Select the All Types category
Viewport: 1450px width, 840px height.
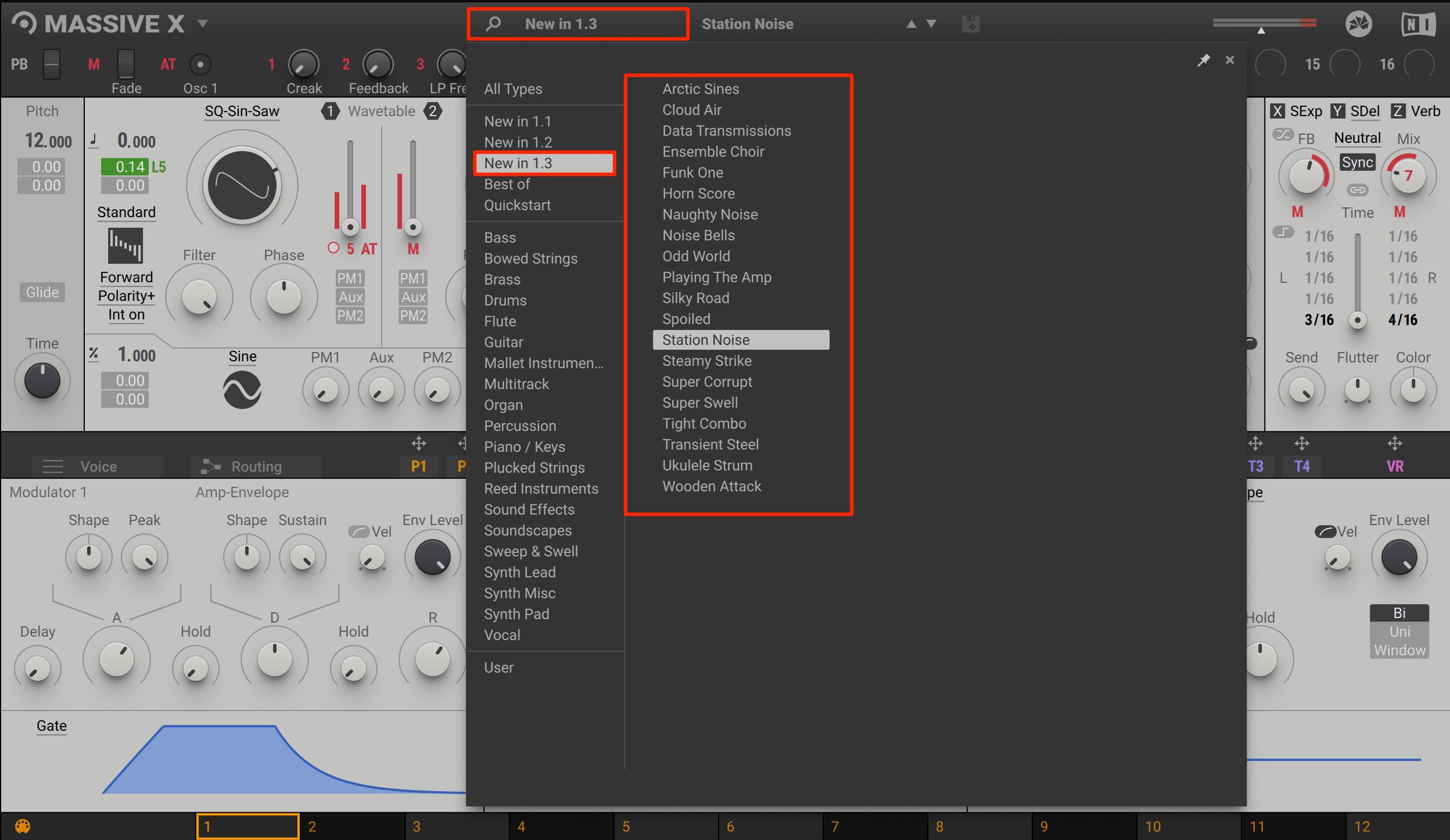pyautogui.click(x=513, y=89)
